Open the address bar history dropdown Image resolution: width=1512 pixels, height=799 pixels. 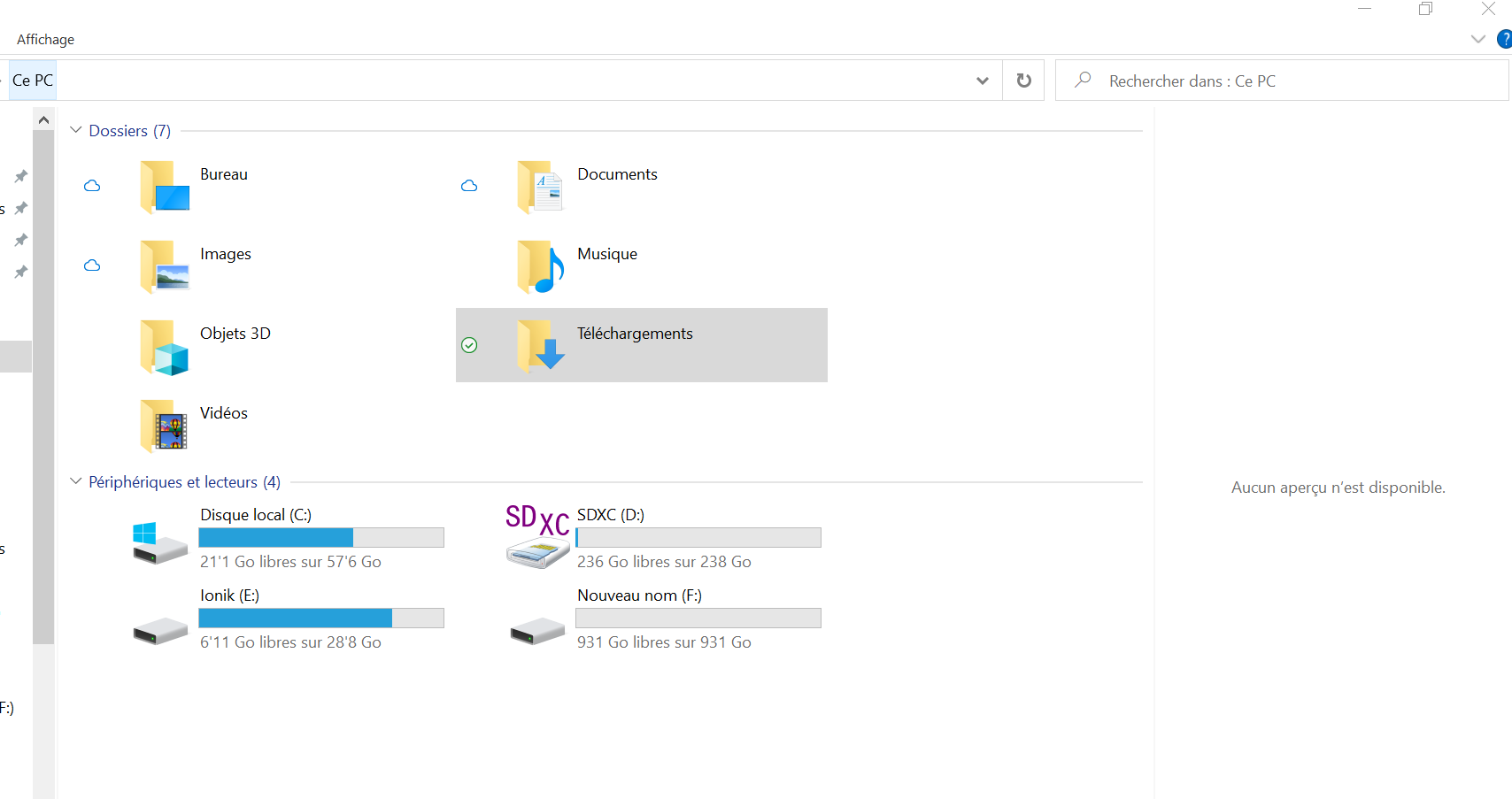tap(982, 81)
